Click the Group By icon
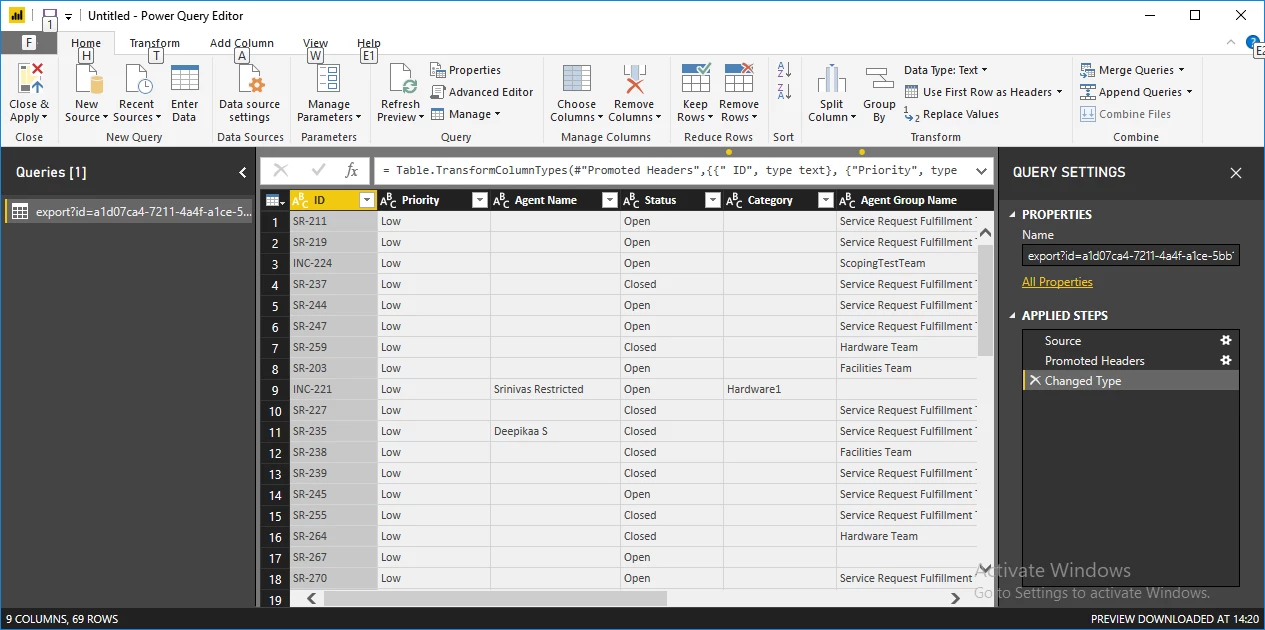Image resolution: width=1265 pixels, height=630 pixels. click(x=879, y=79)
